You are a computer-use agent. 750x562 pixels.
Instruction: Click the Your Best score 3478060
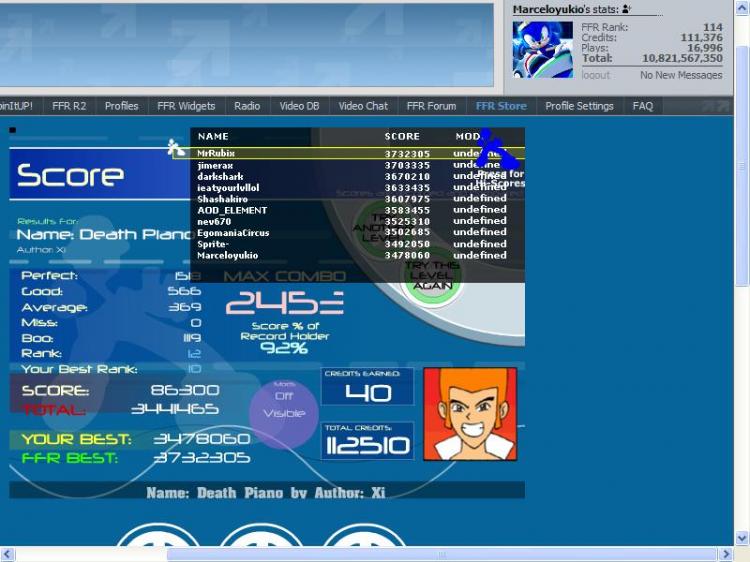pos(201,439)
